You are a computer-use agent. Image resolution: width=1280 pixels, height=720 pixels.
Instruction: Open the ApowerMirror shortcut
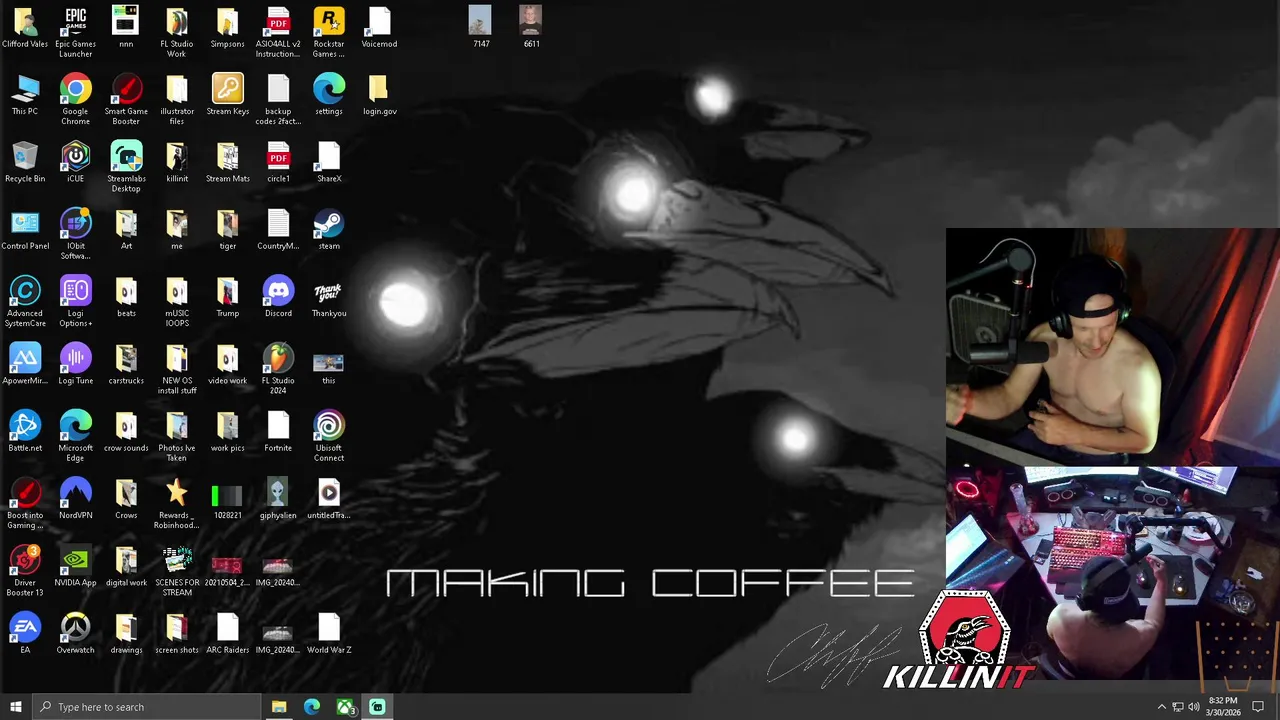pos(25,364)
